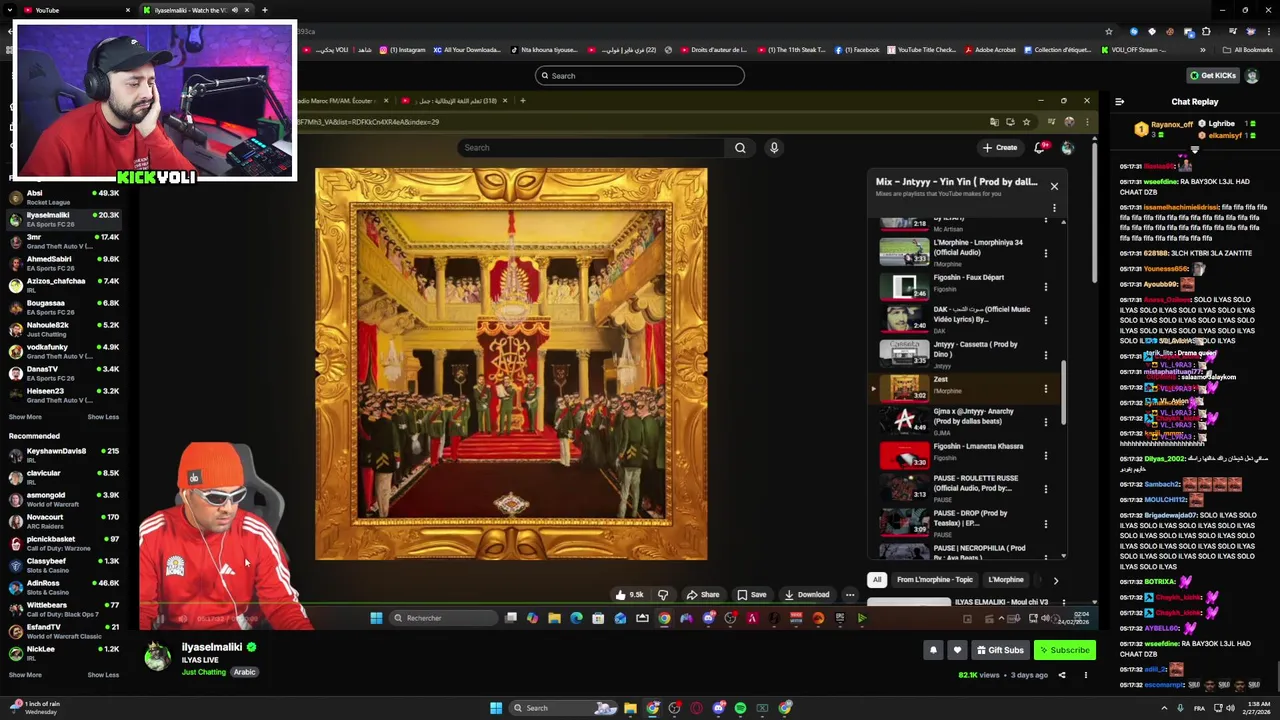Open the Adobe Acrobat bookmark
Viewport: 1280px width, 720px height.
[988, 50]
